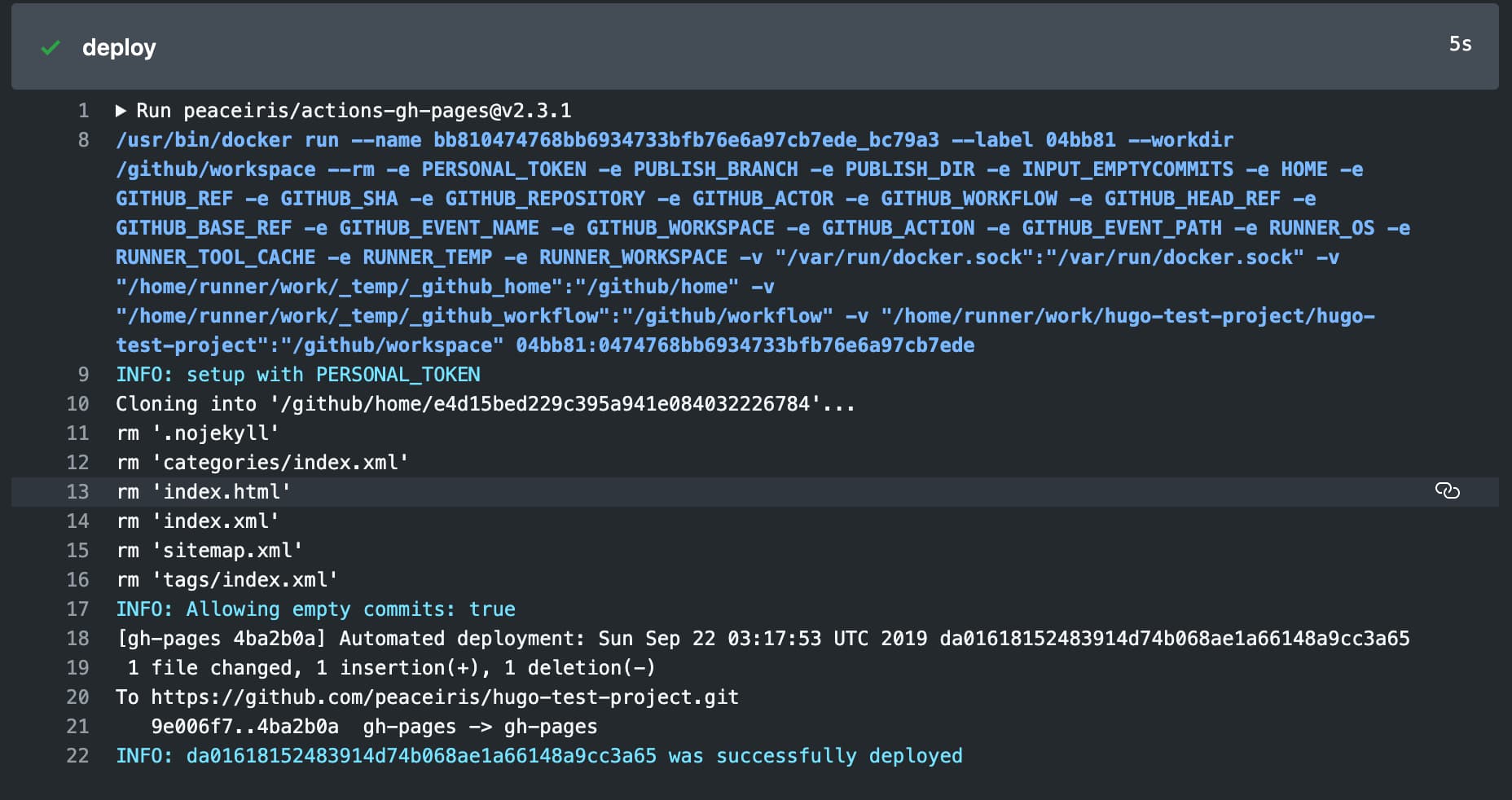
Task: Select line number 17
Action: click(78, 609)
